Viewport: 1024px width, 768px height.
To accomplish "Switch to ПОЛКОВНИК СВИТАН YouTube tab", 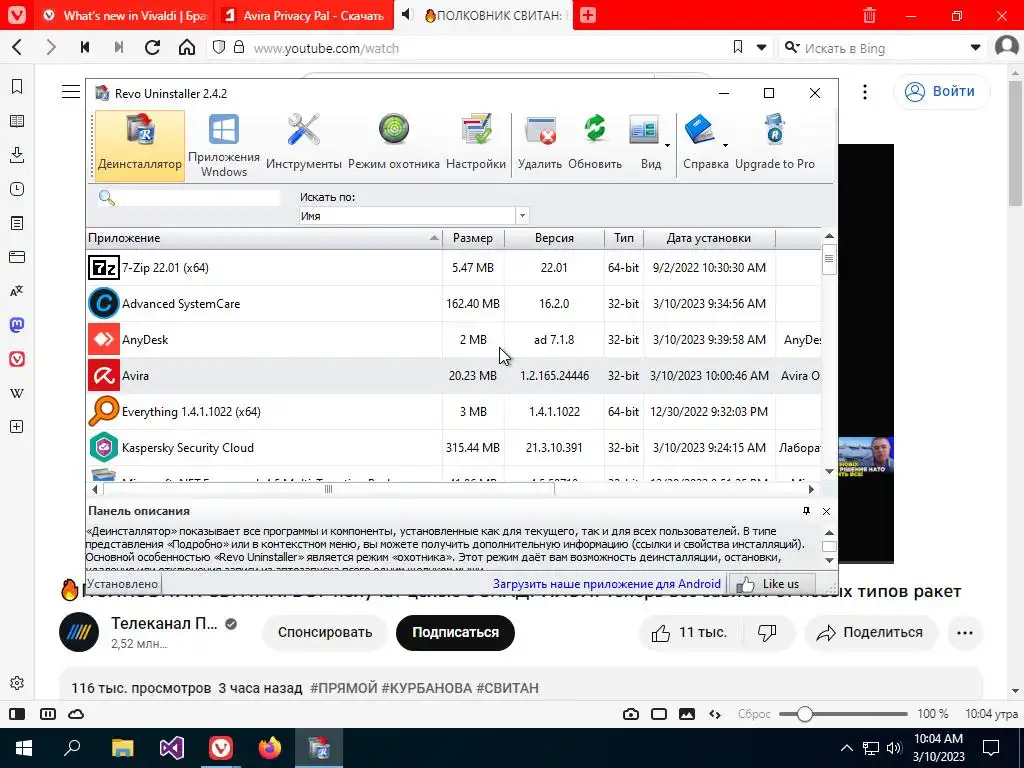I will pyautogui.click(x=483, y=15).
